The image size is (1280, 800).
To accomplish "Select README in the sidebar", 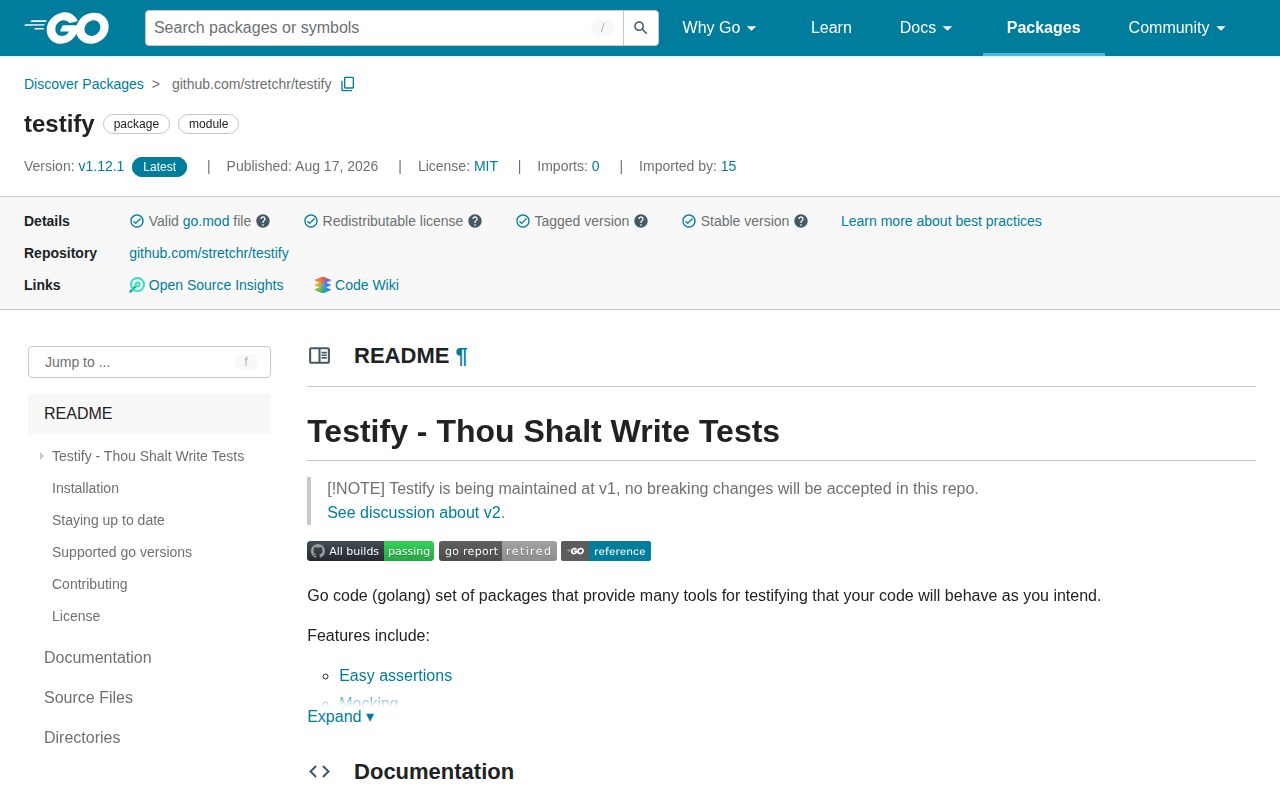I will [x=149, y=414].
